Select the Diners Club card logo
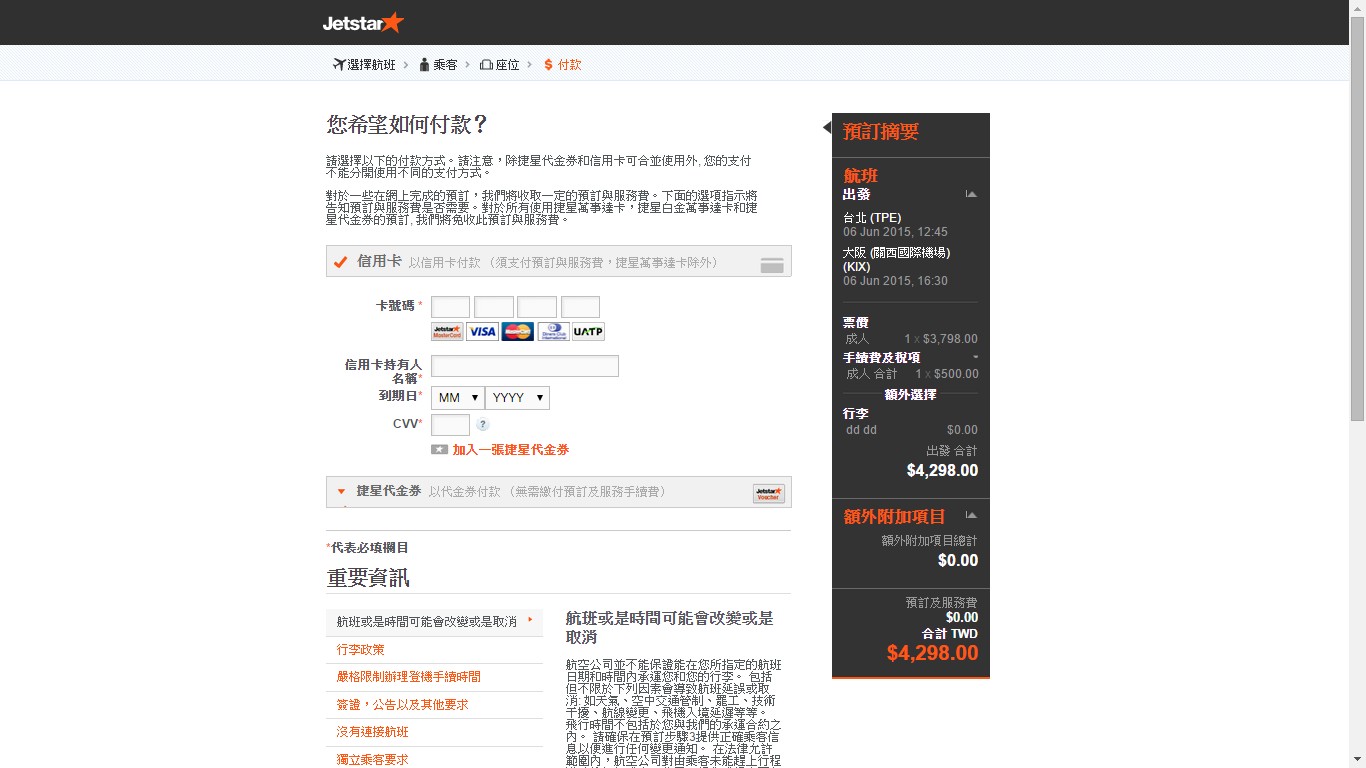This screenshot has height=768, width=1366. (x=553, y=332)
